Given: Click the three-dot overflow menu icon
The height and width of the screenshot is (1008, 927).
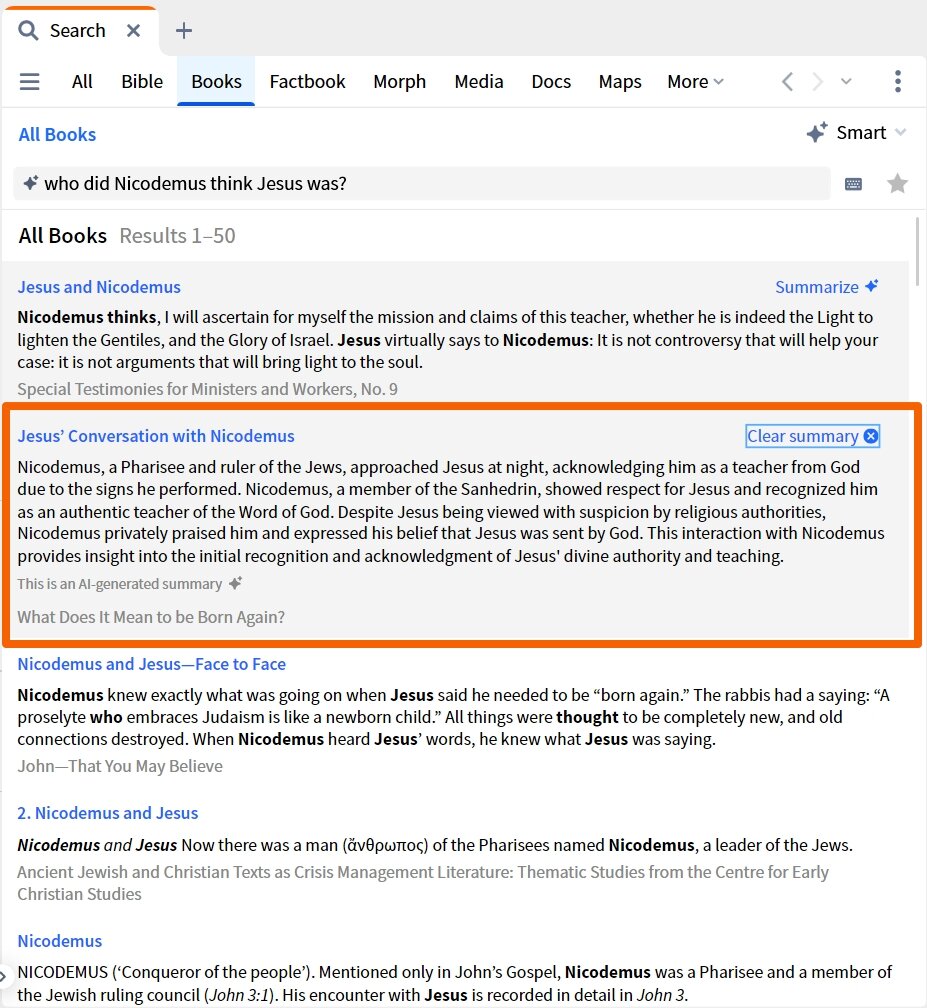Looking at the screenshot, I should [897, 82].
